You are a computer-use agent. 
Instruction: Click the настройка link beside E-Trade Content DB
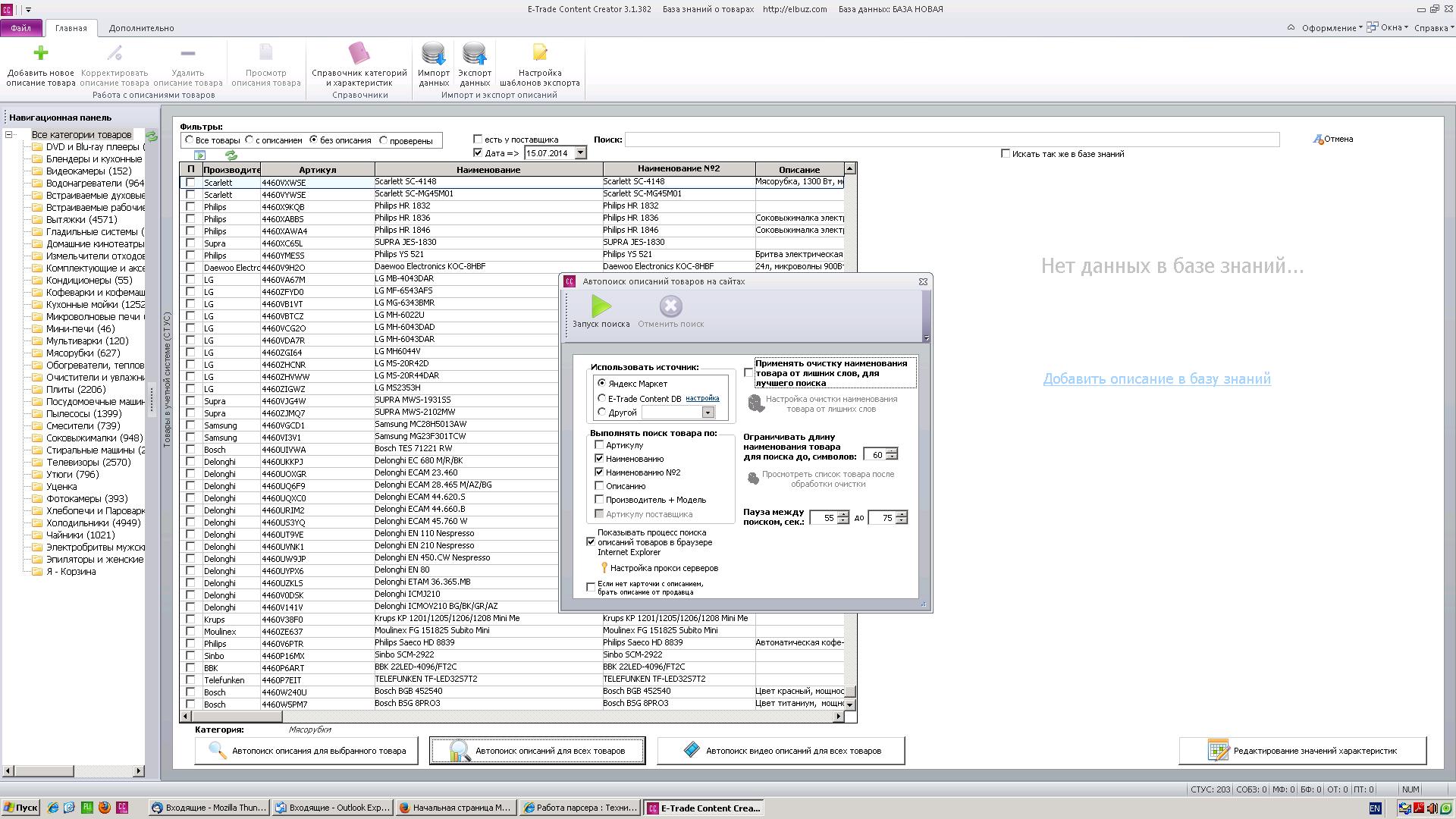point(702,398)
